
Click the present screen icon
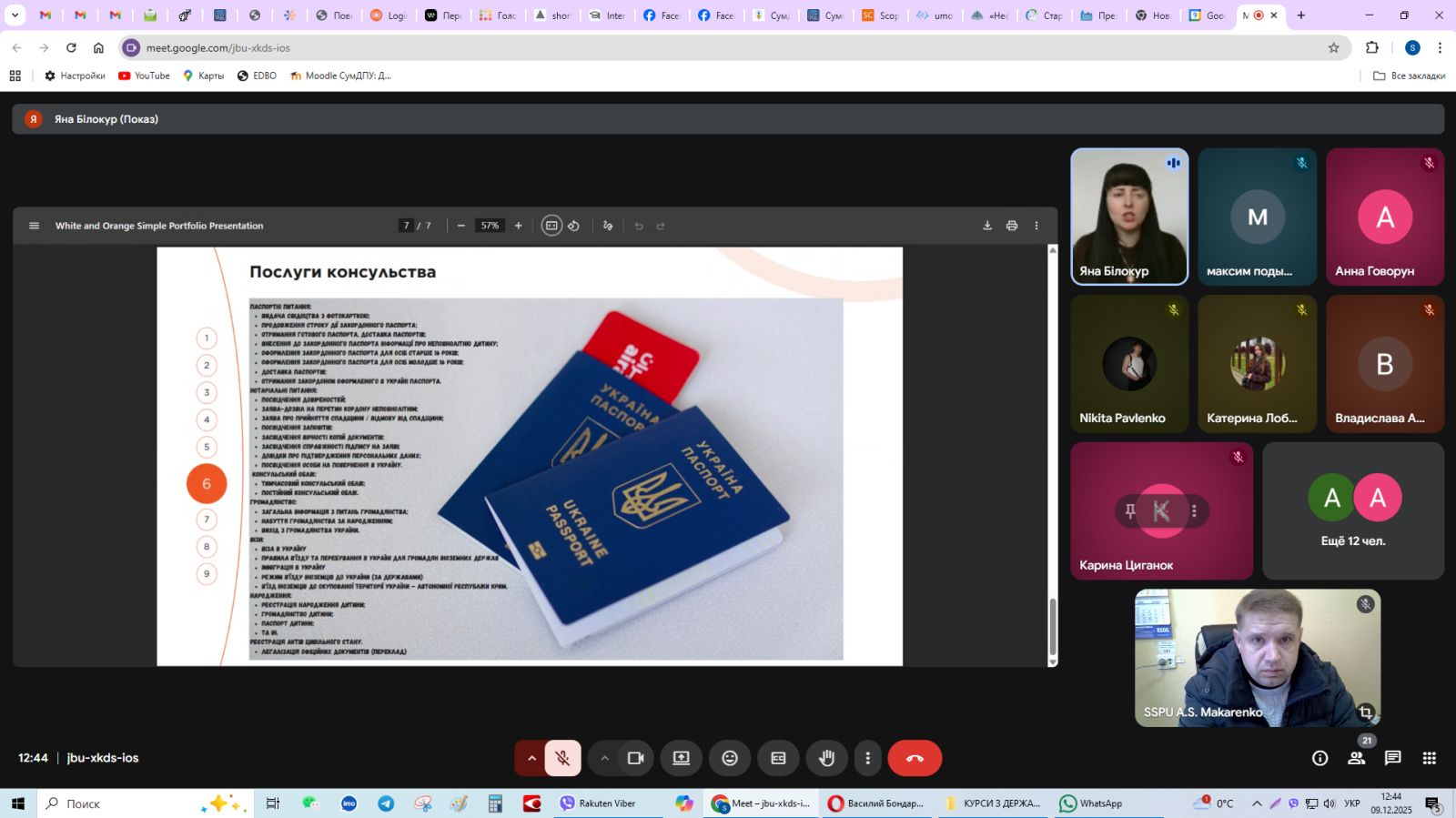681,758
